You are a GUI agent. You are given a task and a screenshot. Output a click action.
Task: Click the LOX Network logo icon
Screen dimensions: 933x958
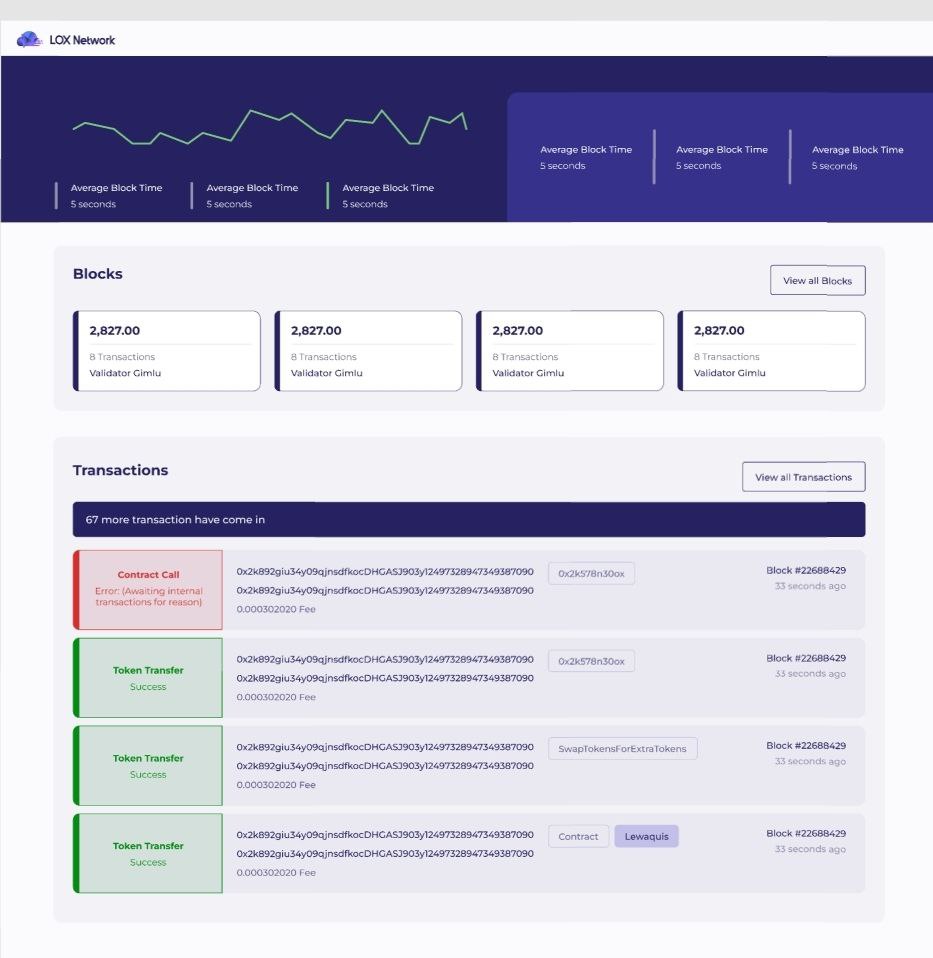pos(30,40)
